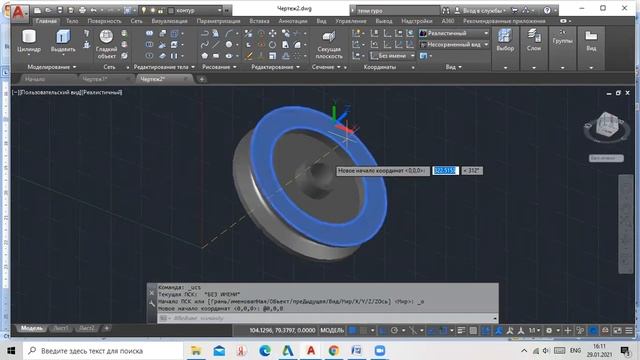The height and width of the screenshot is (360, 640).
Task: Click the Undo arrow in quick access toolbar
Action: tap(93, 10)
